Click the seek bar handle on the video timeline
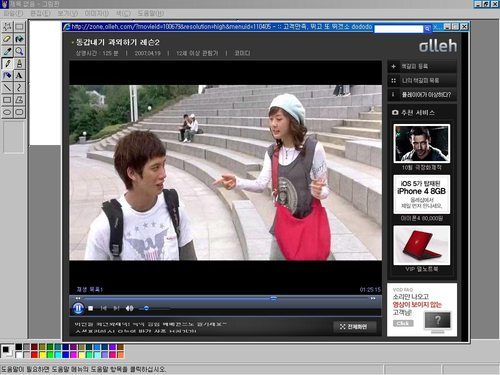Screen dimensions: 500x375 (x=273, y=298)
